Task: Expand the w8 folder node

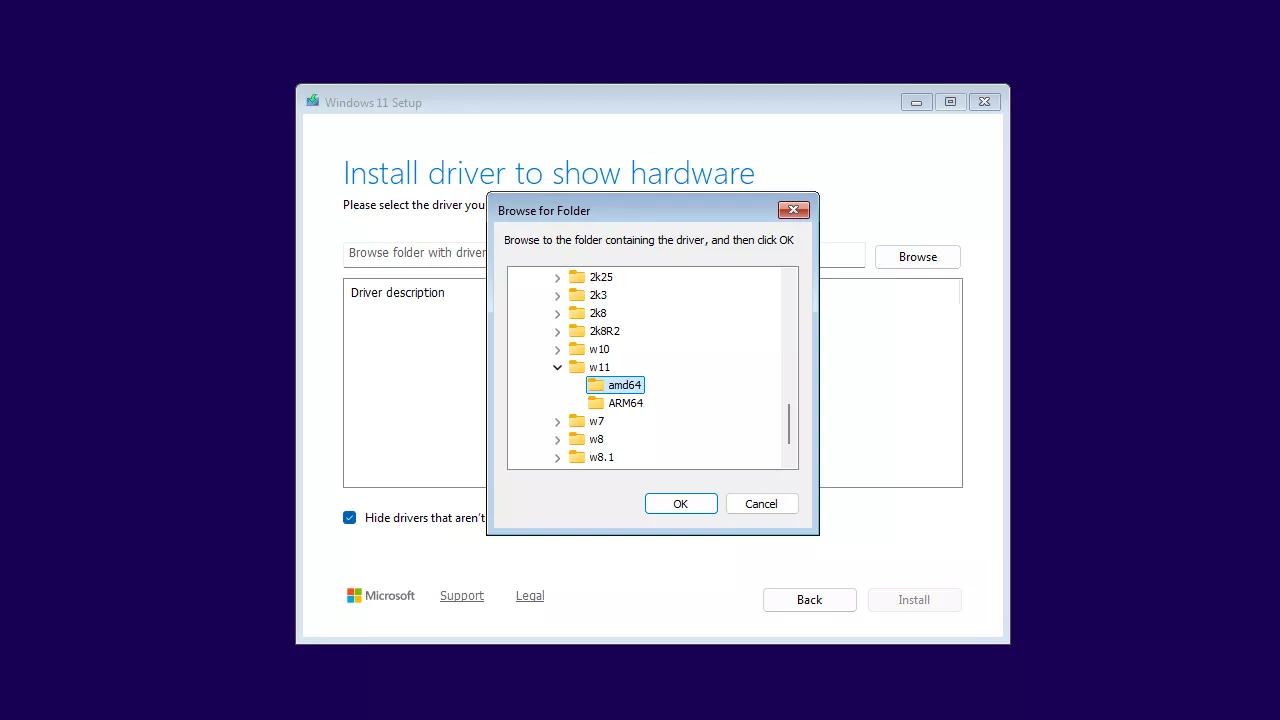Action: [x=558, y=439]
